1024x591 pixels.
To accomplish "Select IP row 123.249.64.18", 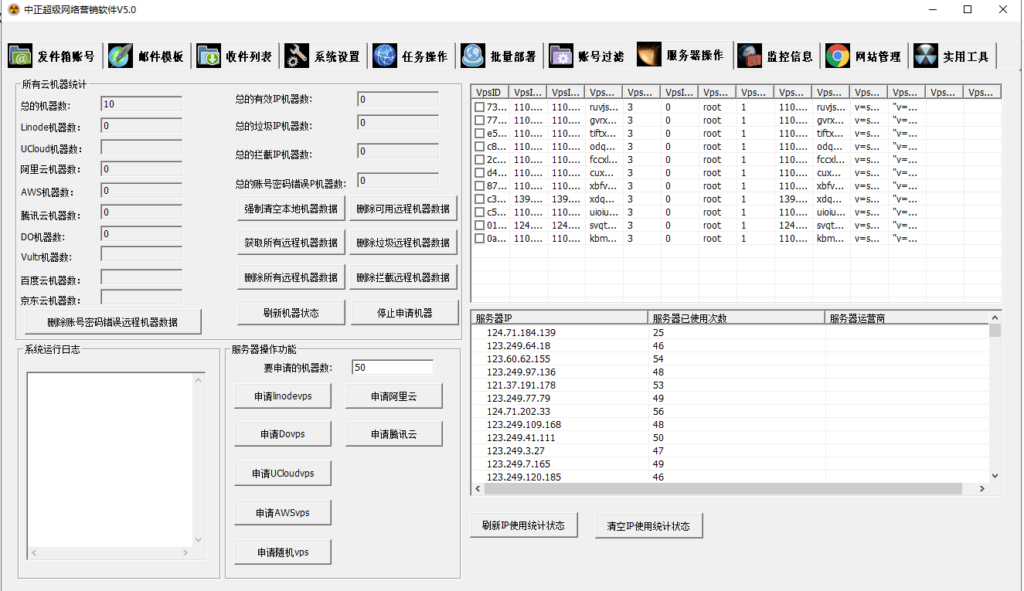I will 730,345.
